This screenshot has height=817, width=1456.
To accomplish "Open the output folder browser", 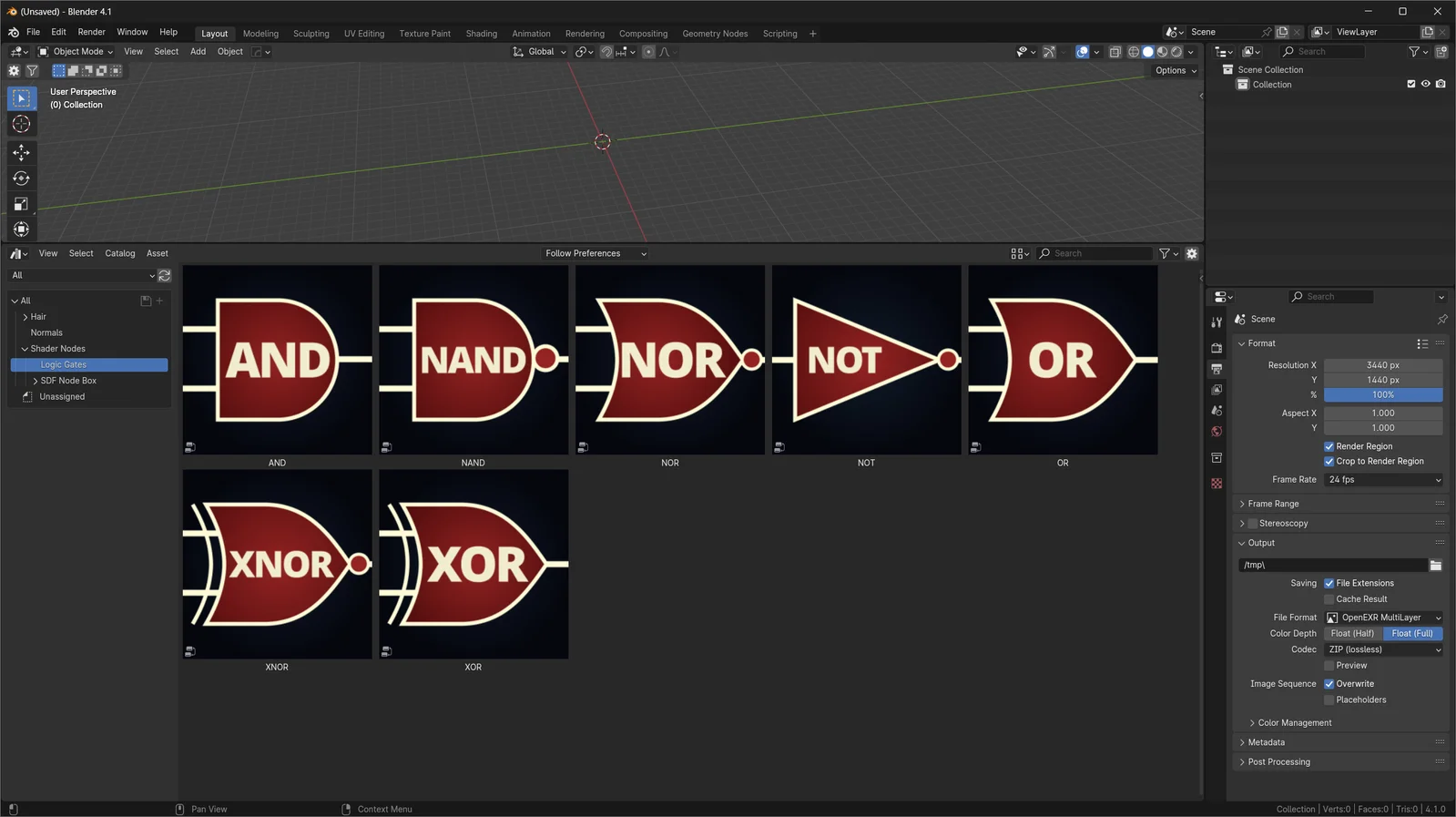I will 1436,566.
